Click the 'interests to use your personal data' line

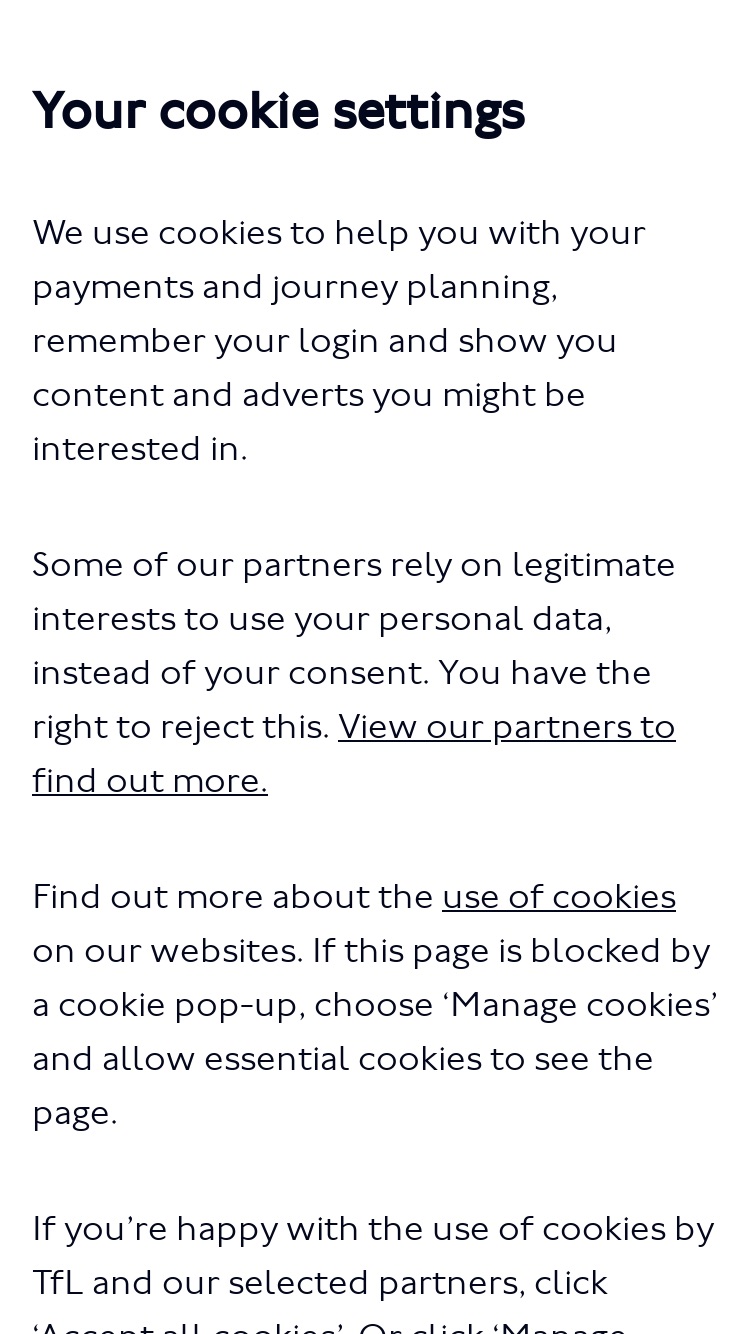pyautogui.click(x=321, y=619)
